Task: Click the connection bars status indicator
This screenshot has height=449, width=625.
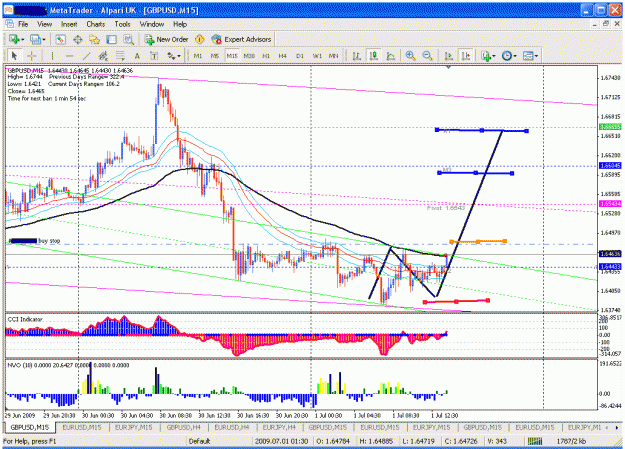Action: (x=535, y=441)
